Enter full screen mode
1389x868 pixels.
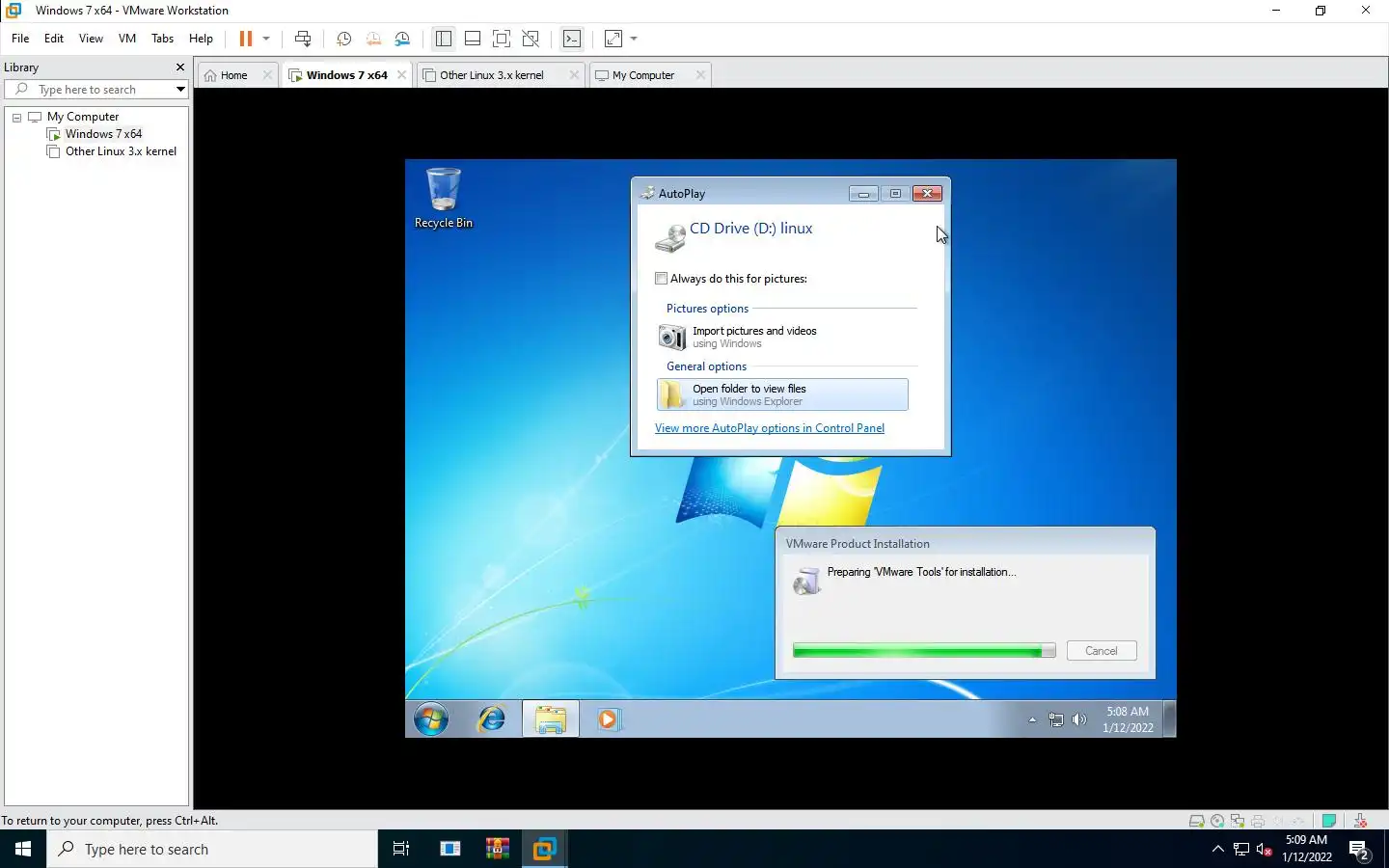[502, 39]
